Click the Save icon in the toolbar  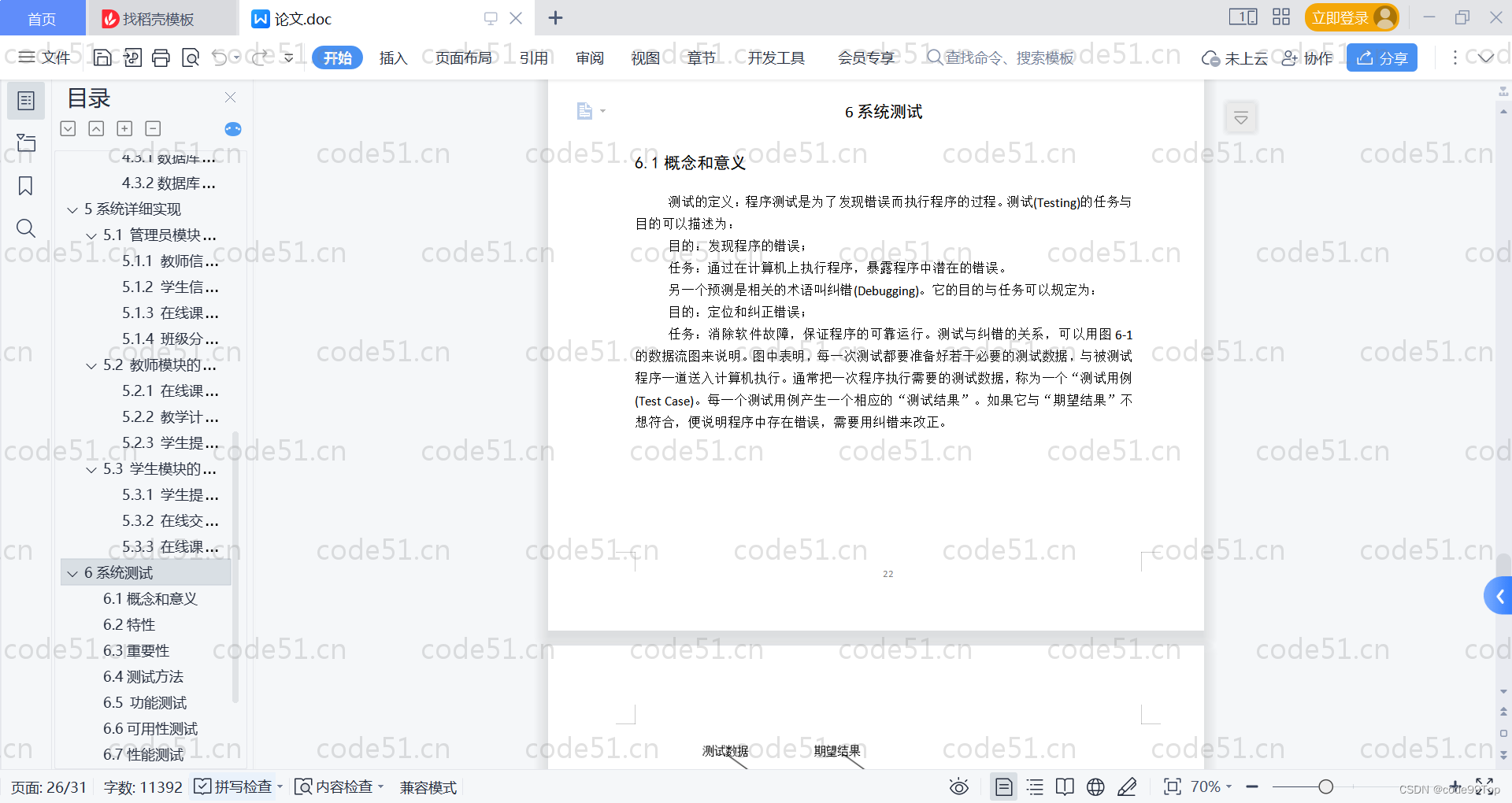coord(102,57)
